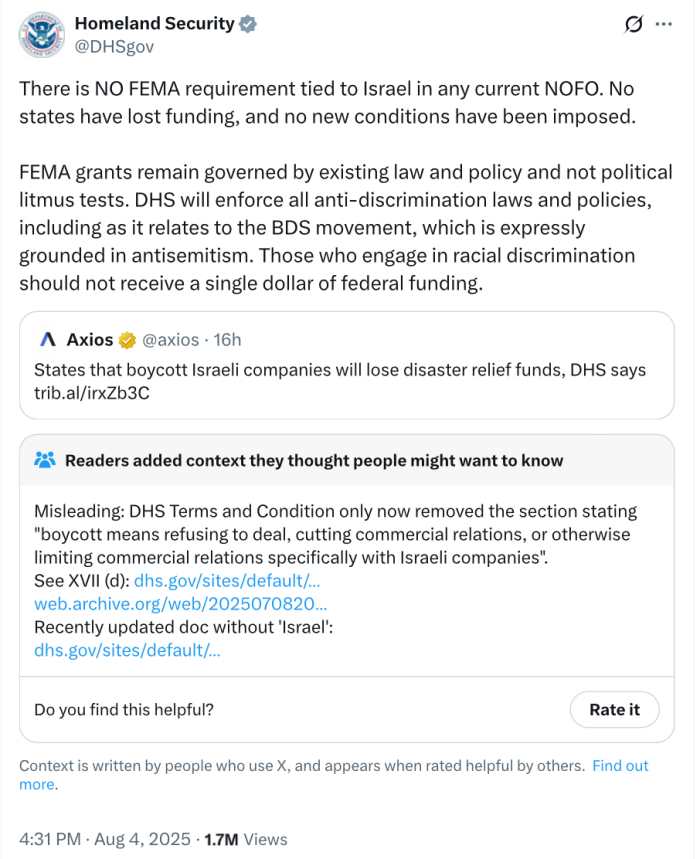Image resolution: width=700 pixels, height=859 pixels.
Task: Click the Homeland Security display name
Action: pos(155,24)
